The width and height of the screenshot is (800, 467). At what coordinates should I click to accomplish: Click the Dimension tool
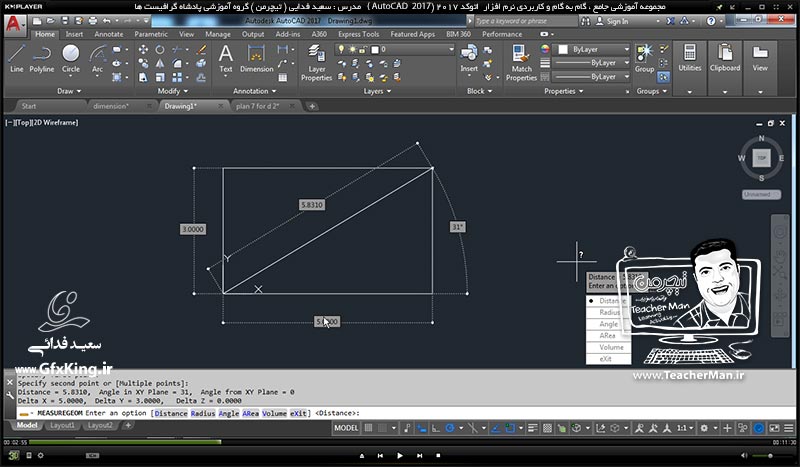coord(256,58)
